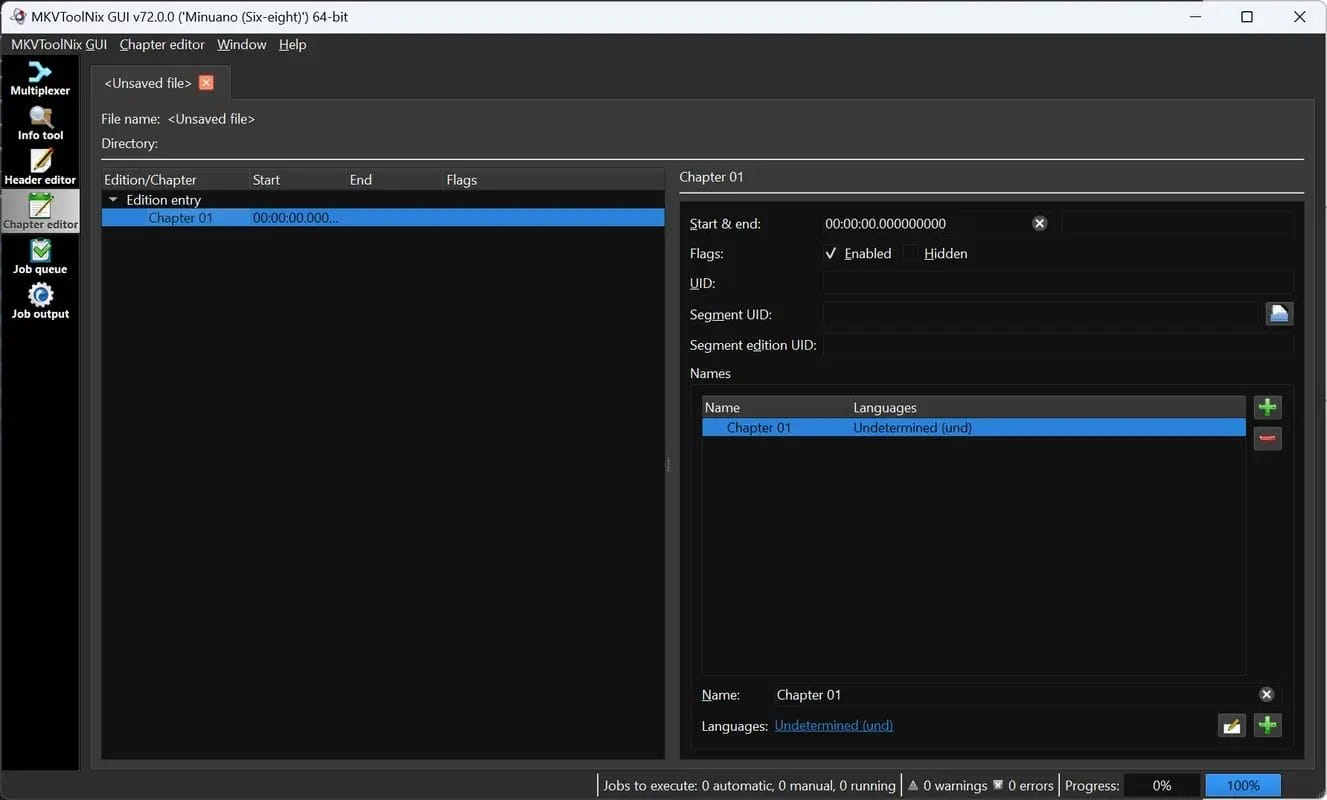Switch to the Header editor
The width and height of the screenshot is (1327, 800).
click(40, 167)
